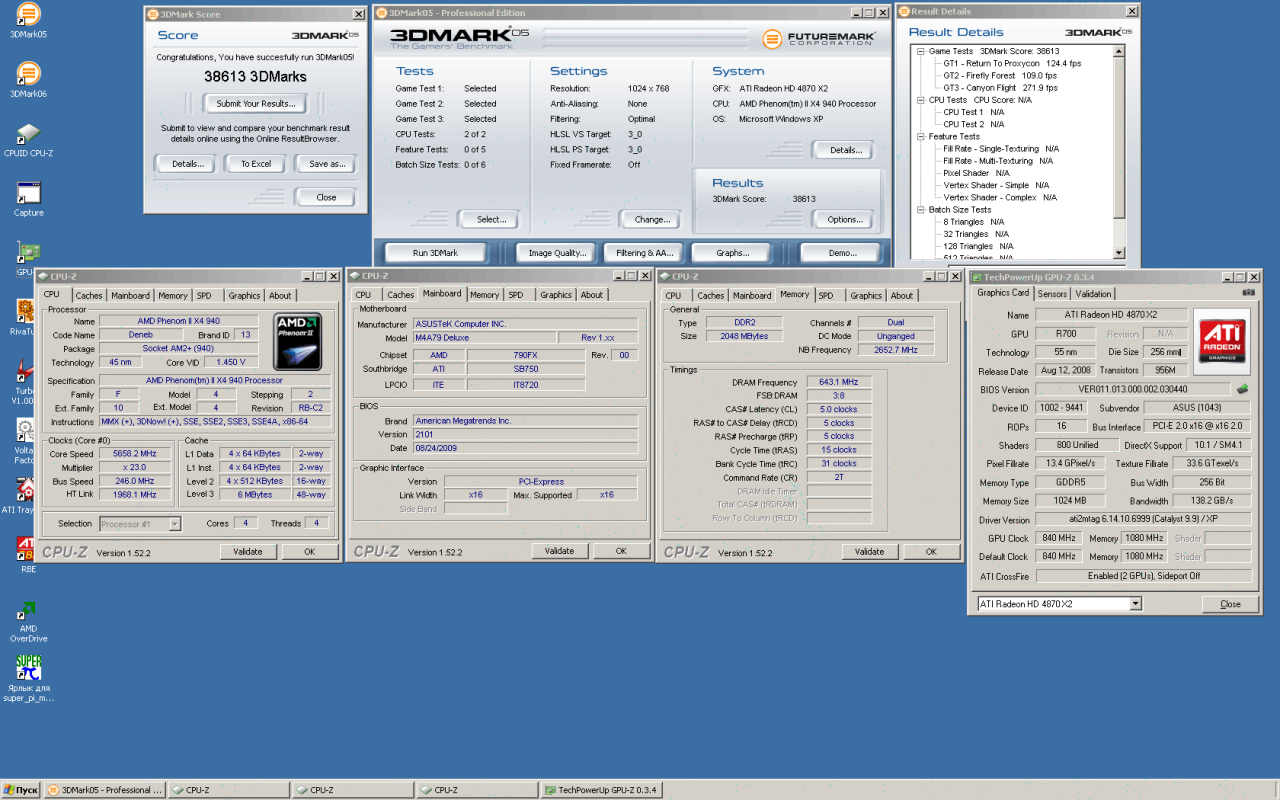This screenshot has width=1280, height=800.
Task: Export the score with To Excel
Action: [256, 164]
